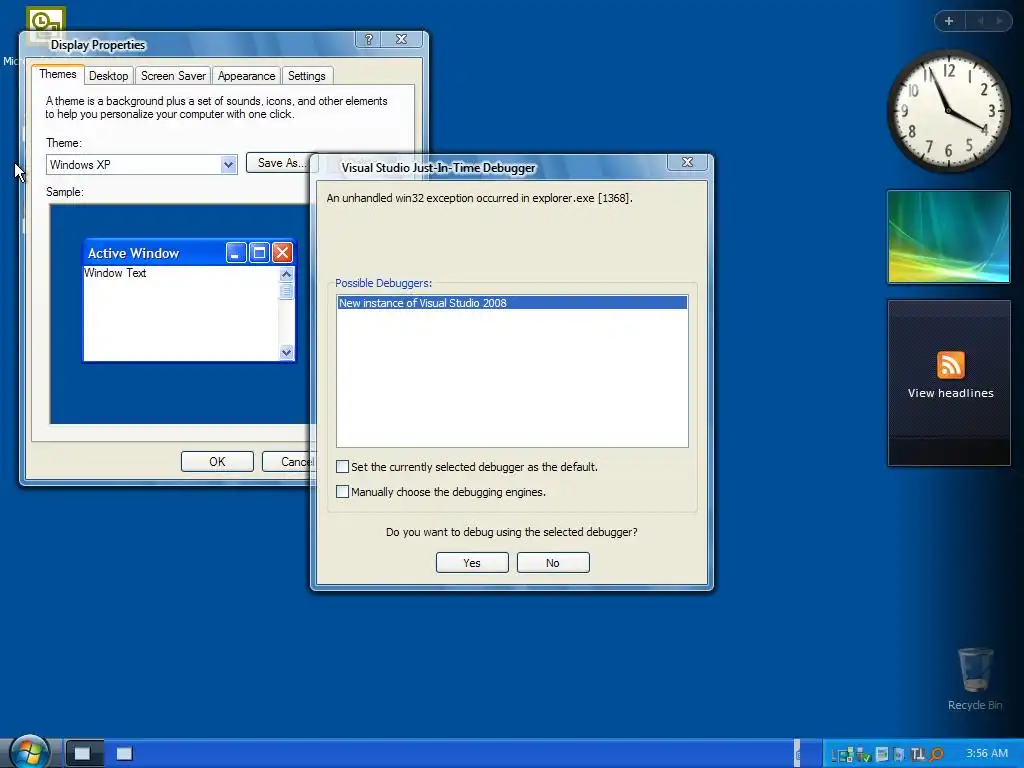Go to previous sidebar gadget page arrow
Image resolution: width=1024 pixels, height=768 pixels.
coord(980,22)
